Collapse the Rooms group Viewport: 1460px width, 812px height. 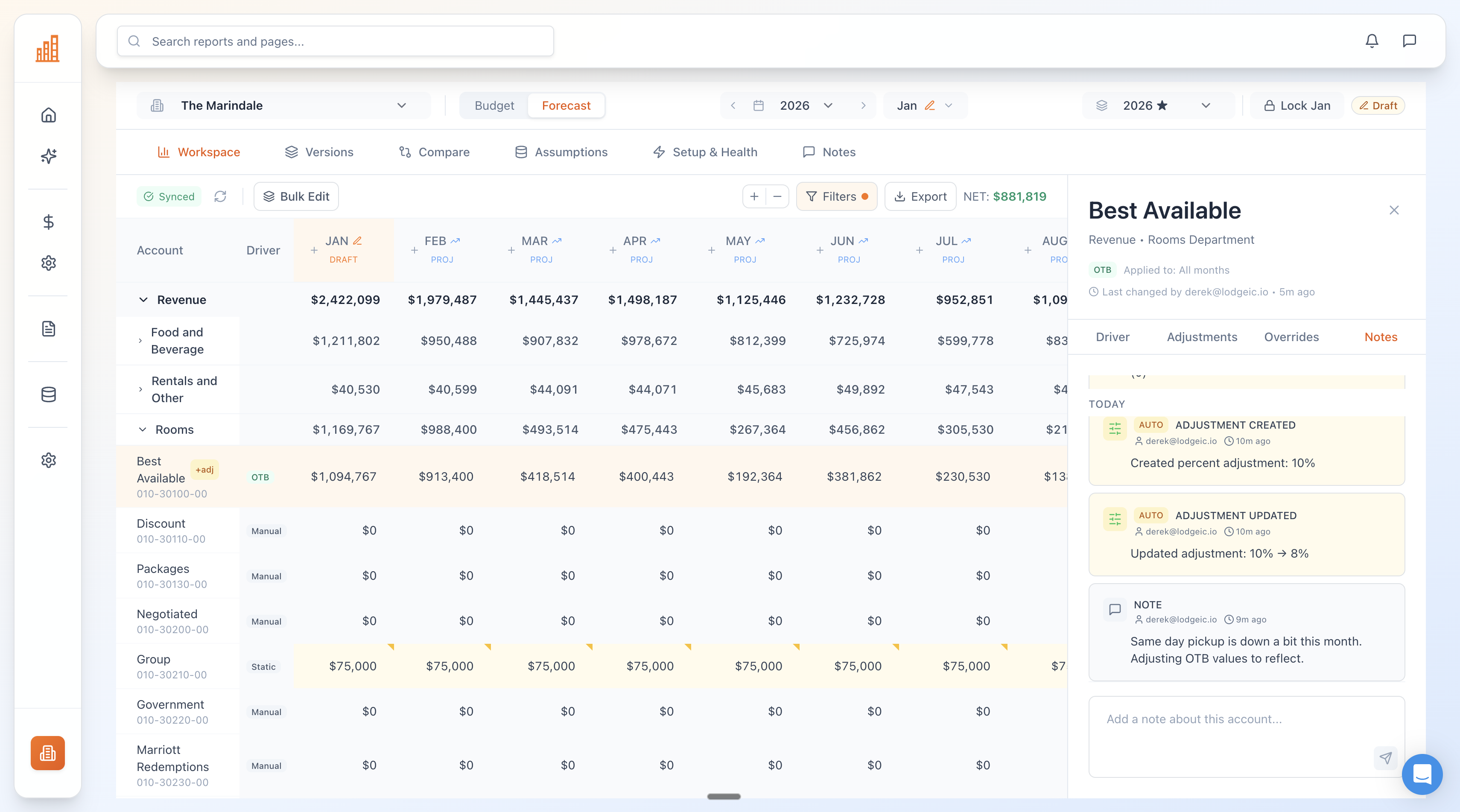[x=142, y=429]
